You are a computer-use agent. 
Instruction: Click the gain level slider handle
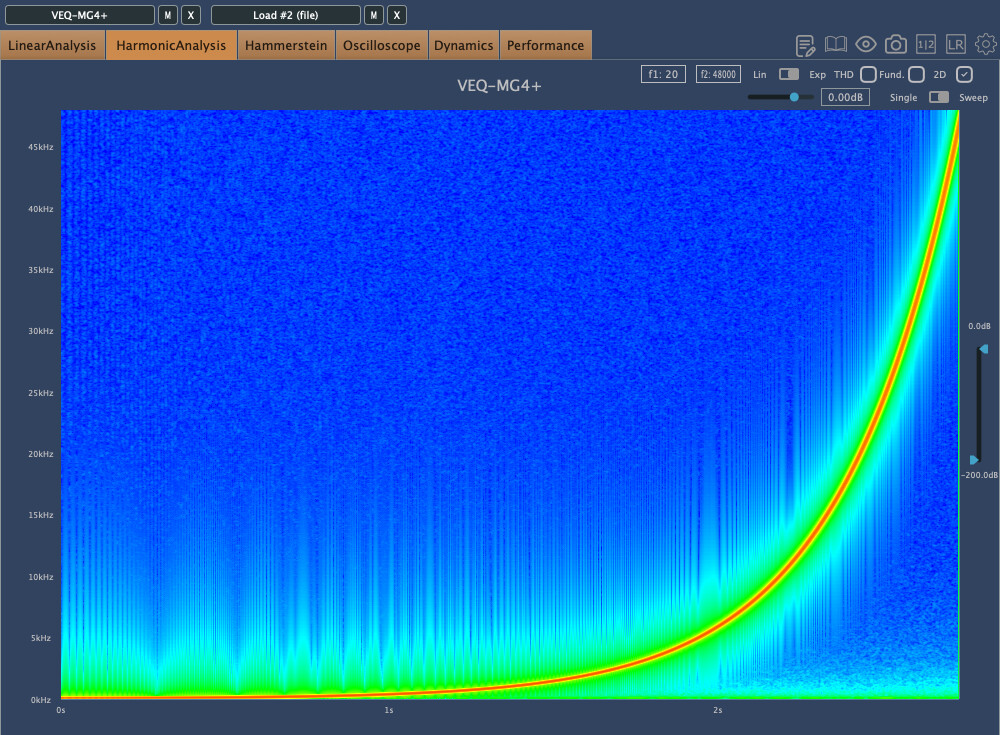pyautogui.click(x=794, y=97)
